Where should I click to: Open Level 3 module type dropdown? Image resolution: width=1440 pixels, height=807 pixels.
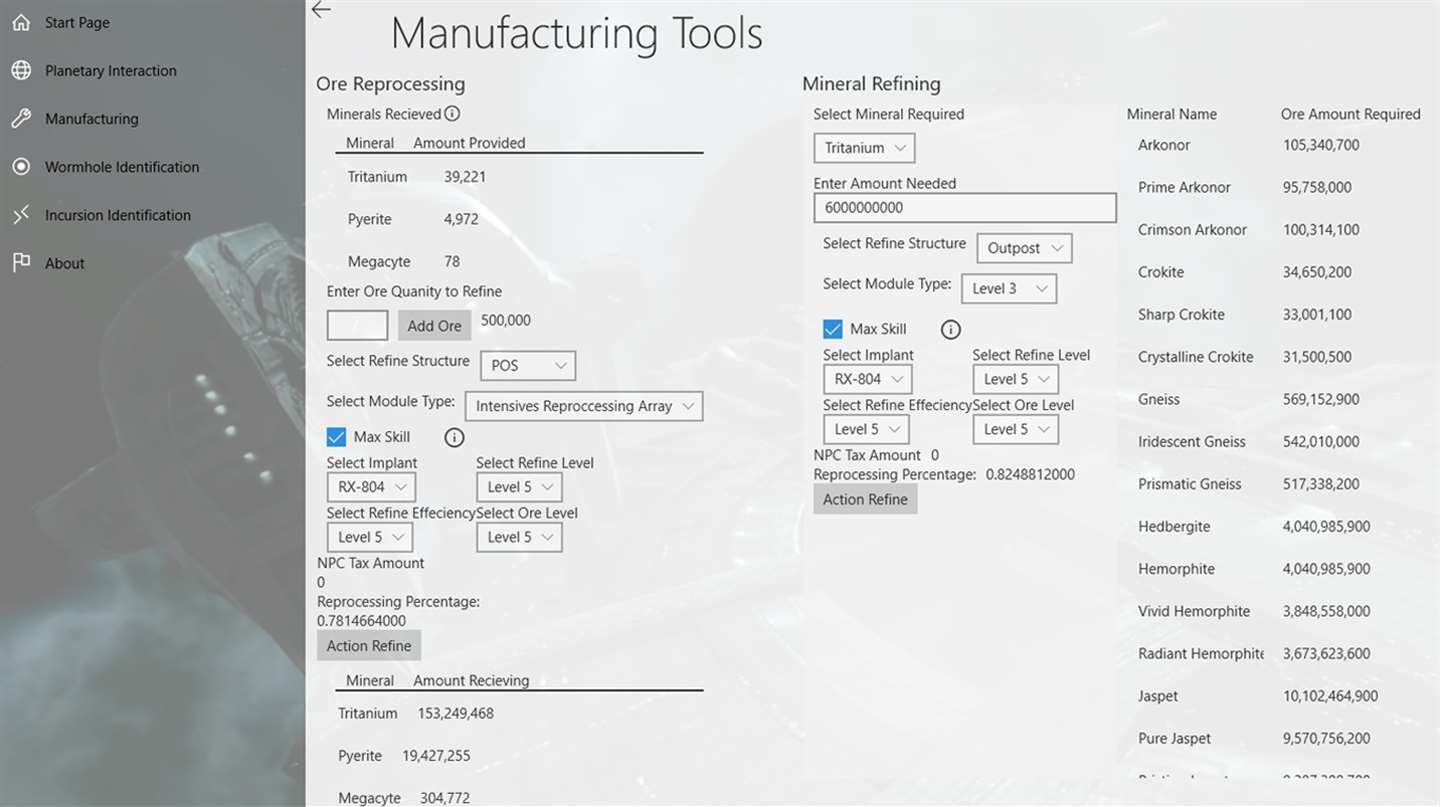pyautogui.click(x=1008, y=289)
